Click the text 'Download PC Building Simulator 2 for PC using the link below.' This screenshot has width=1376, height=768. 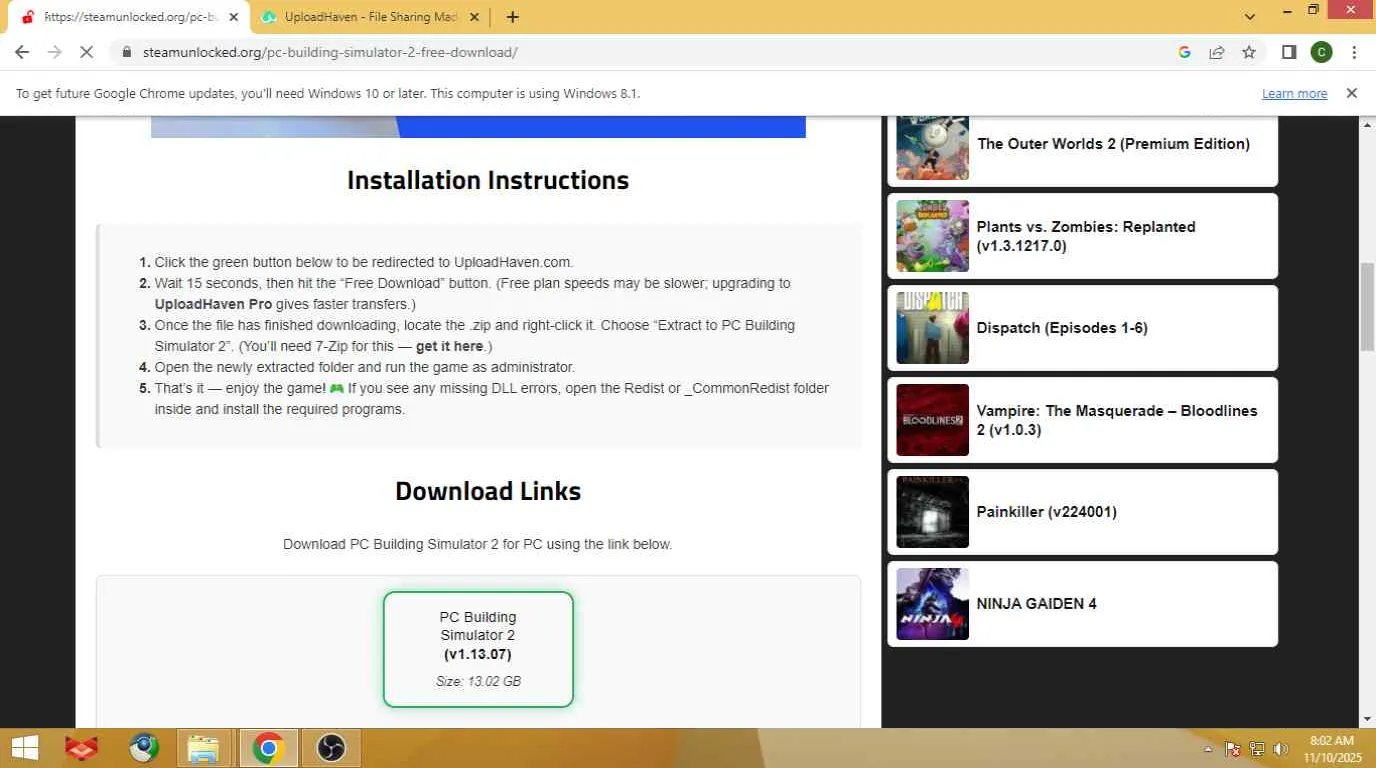pyautogui.click(x=478, y=545)
